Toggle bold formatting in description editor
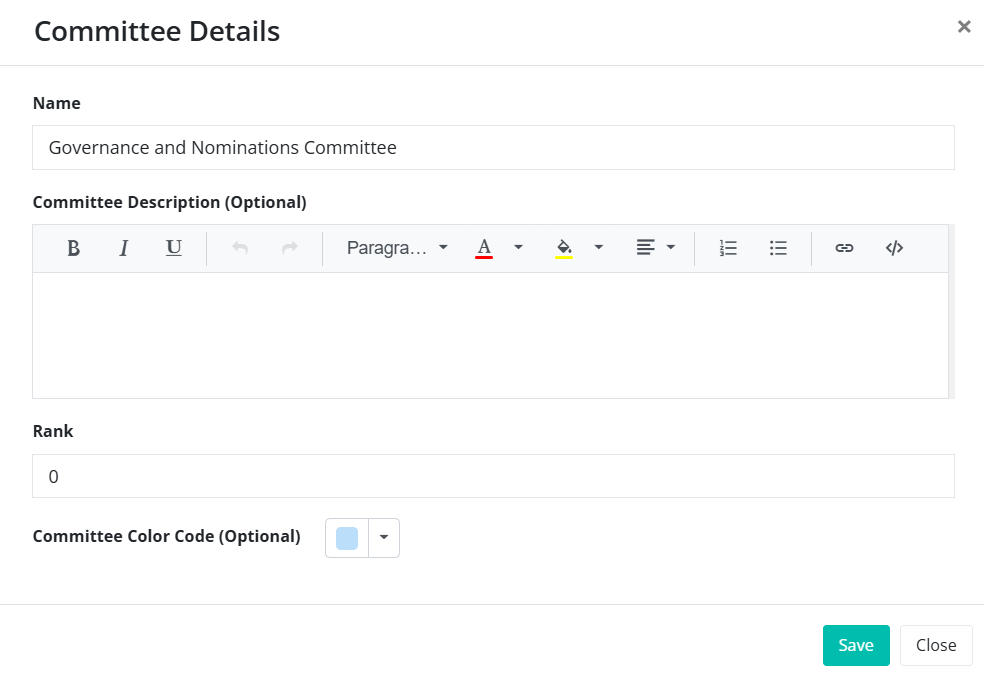This screenshot has width=984, height=681. tap(73, 248)
